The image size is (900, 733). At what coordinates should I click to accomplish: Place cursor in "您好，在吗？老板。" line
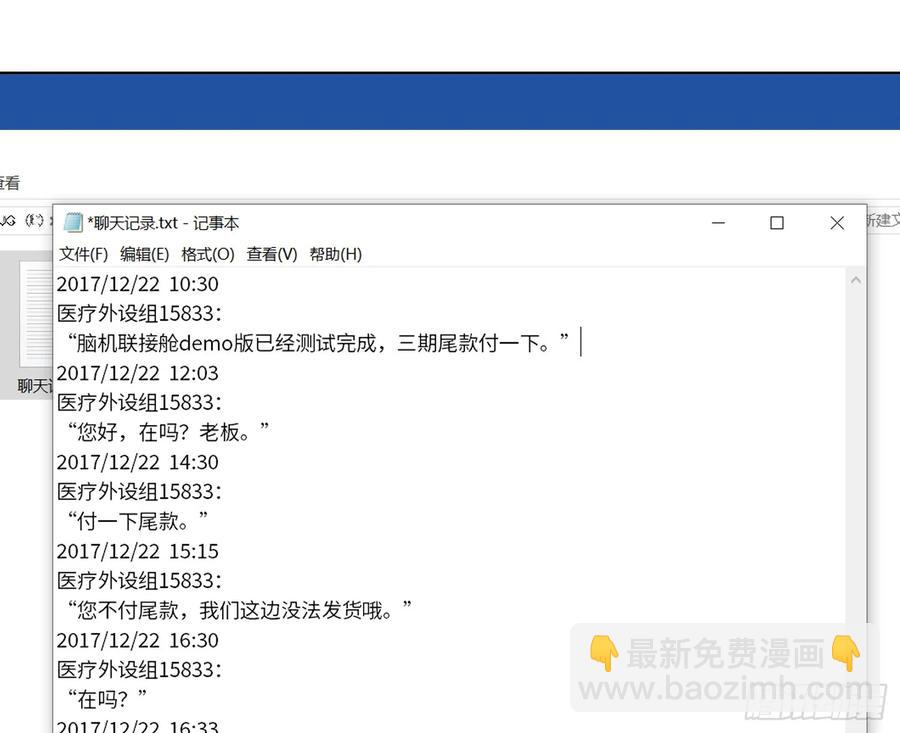coord(168,432)
